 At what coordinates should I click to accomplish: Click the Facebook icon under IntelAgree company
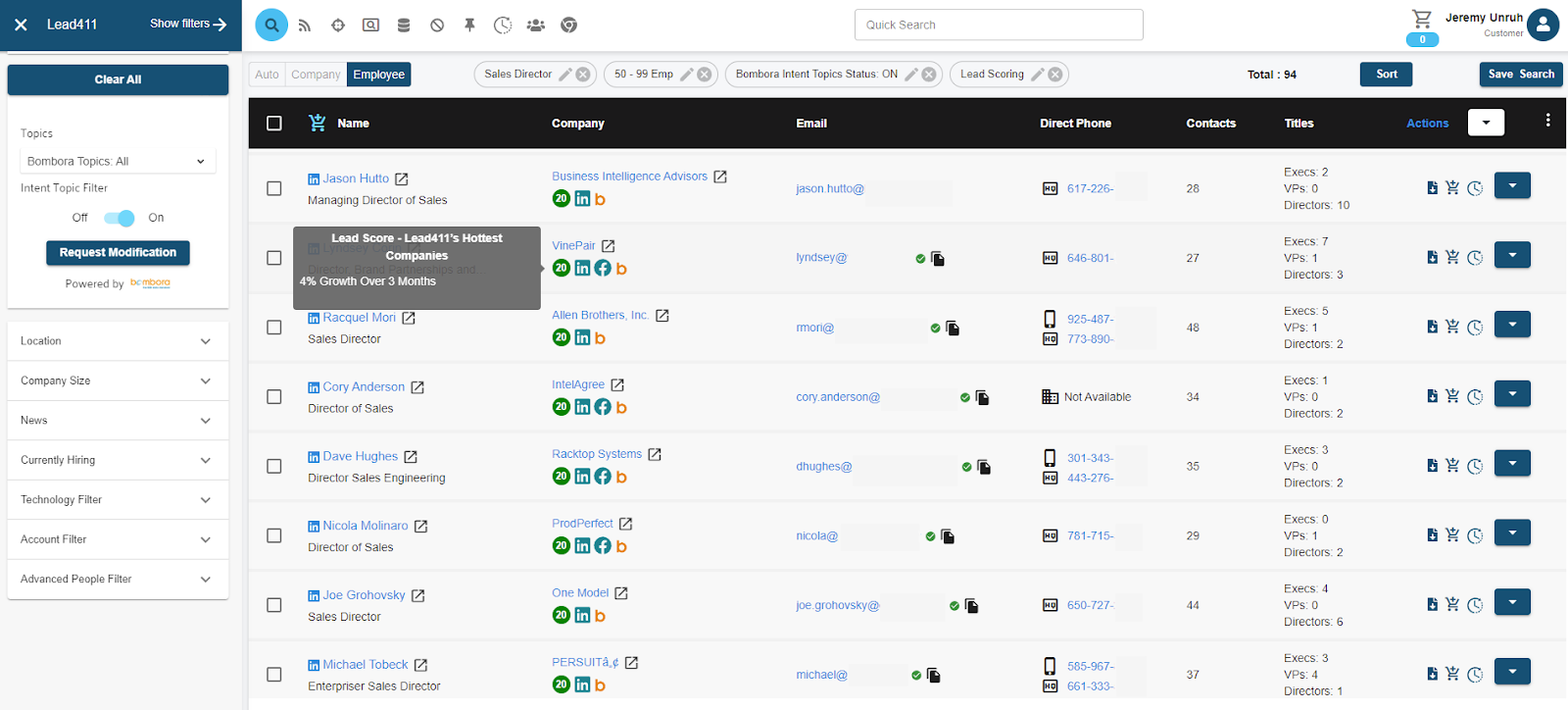(x=603, y=407)
